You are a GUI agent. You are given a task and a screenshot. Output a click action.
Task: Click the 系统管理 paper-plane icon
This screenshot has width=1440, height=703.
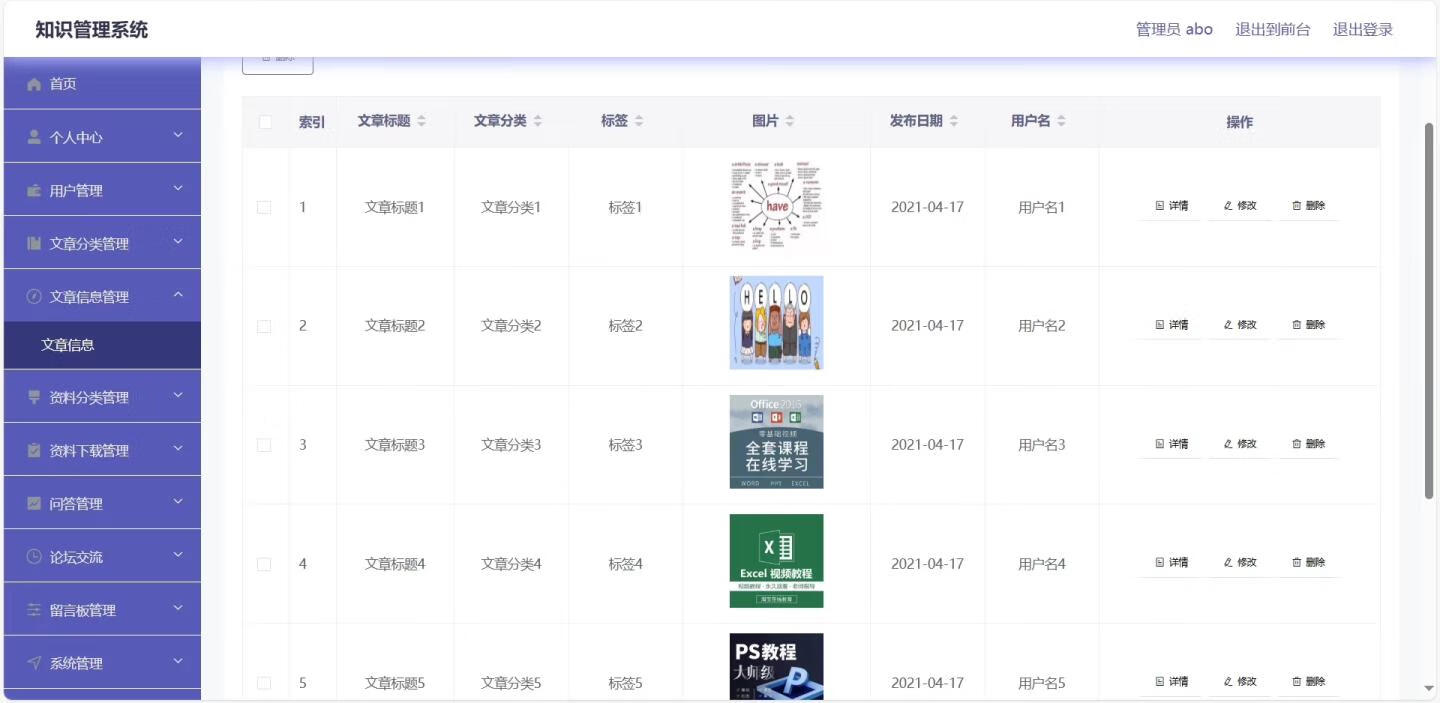coord(34,663)
